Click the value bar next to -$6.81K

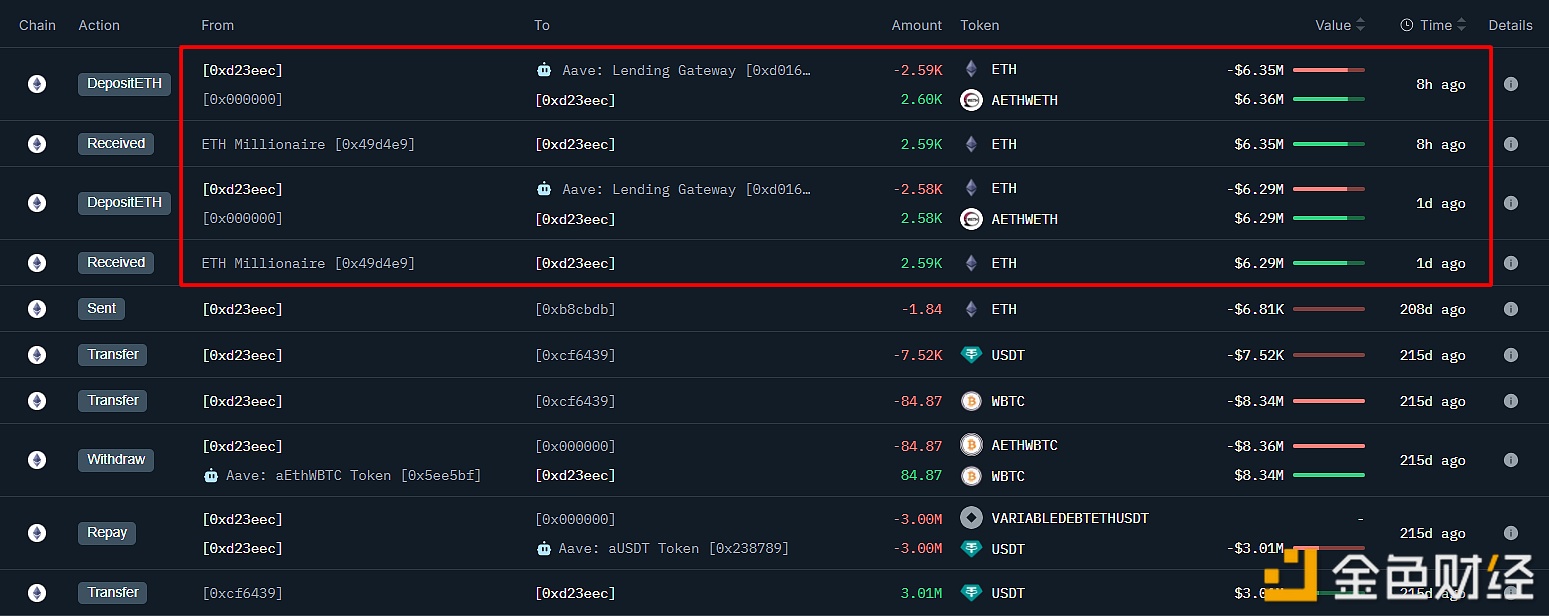tap(1328, 309)
